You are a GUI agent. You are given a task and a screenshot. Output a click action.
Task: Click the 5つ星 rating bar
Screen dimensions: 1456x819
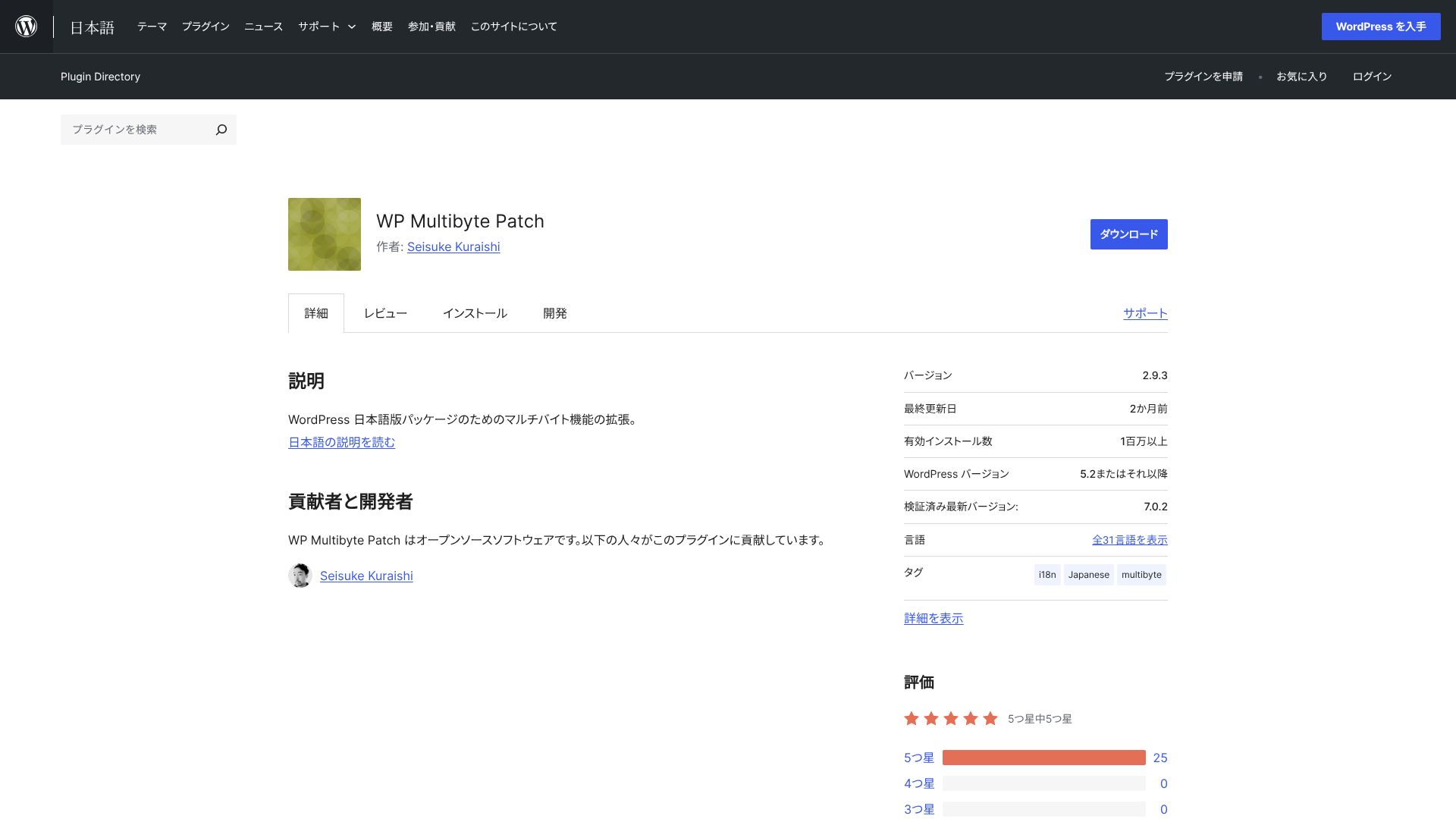(x=1044, y=758)
